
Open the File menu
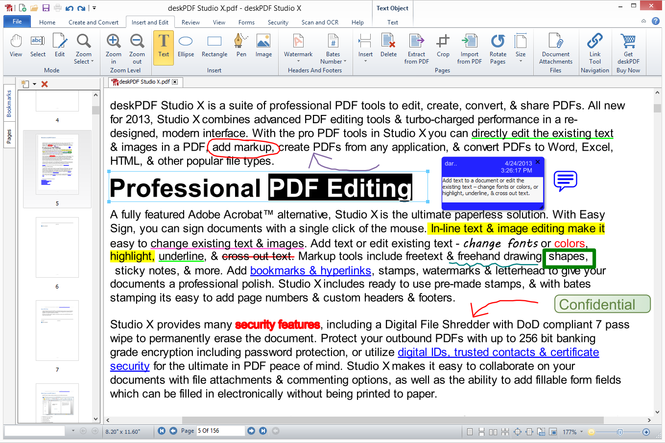(17, 22)
